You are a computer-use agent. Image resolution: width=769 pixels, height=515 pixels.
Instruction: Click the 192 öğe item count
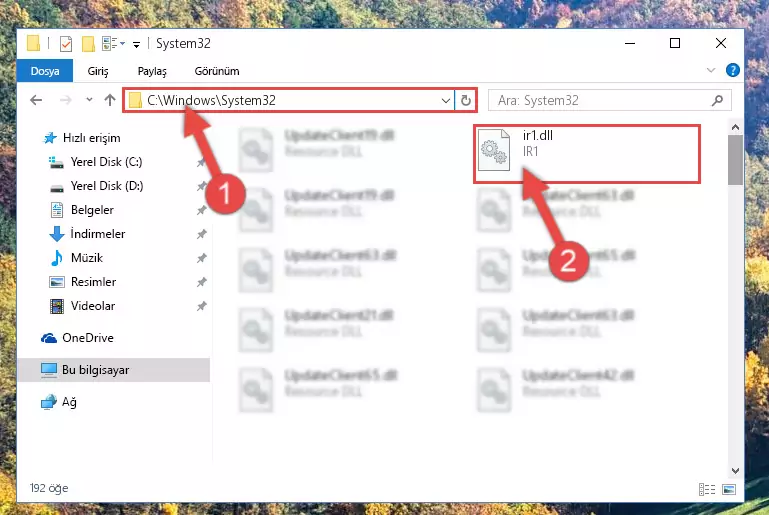[49, 489]
